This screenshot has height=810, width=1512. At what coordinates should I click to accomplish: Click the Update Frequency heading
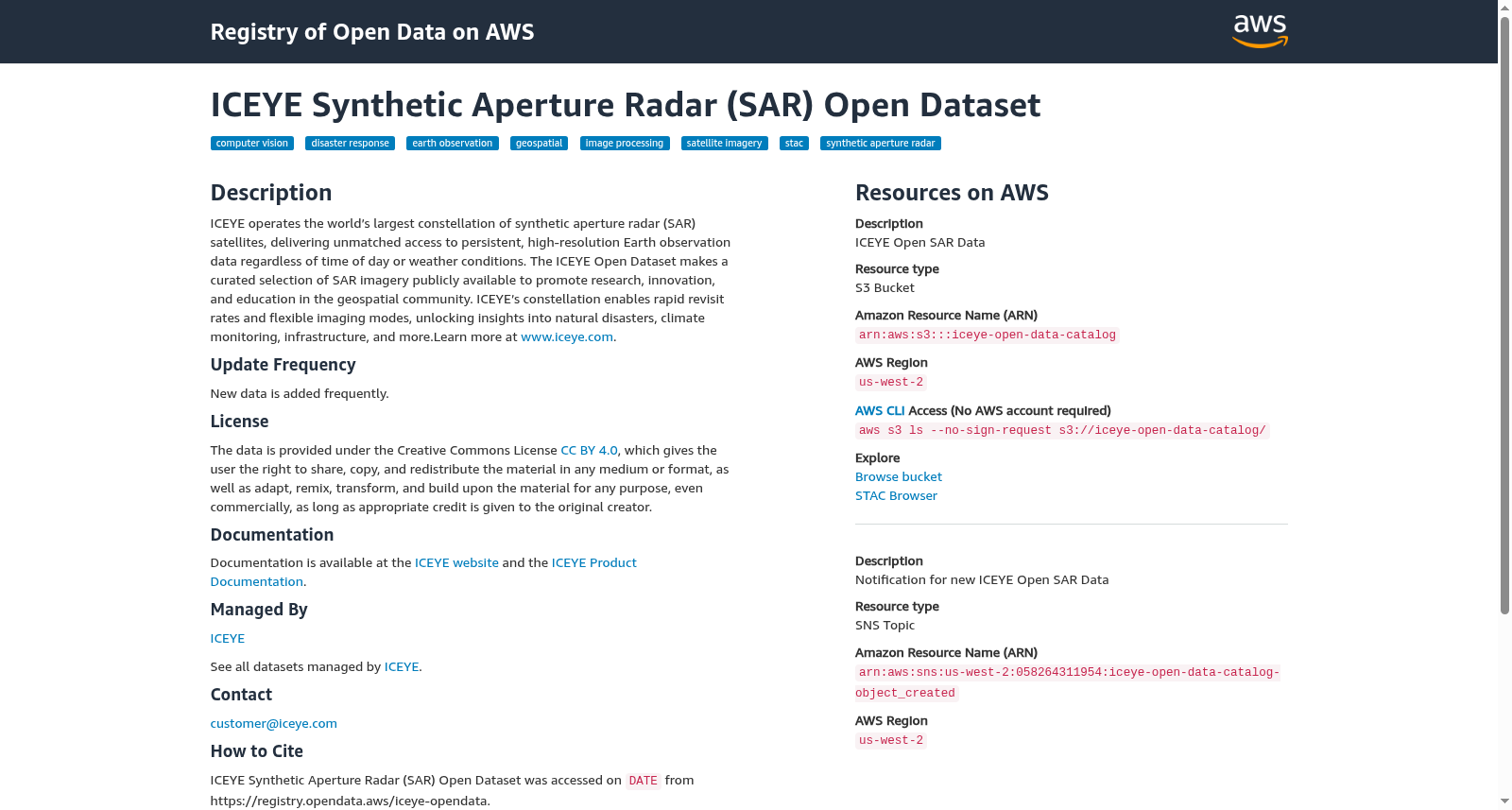[283, 365]
